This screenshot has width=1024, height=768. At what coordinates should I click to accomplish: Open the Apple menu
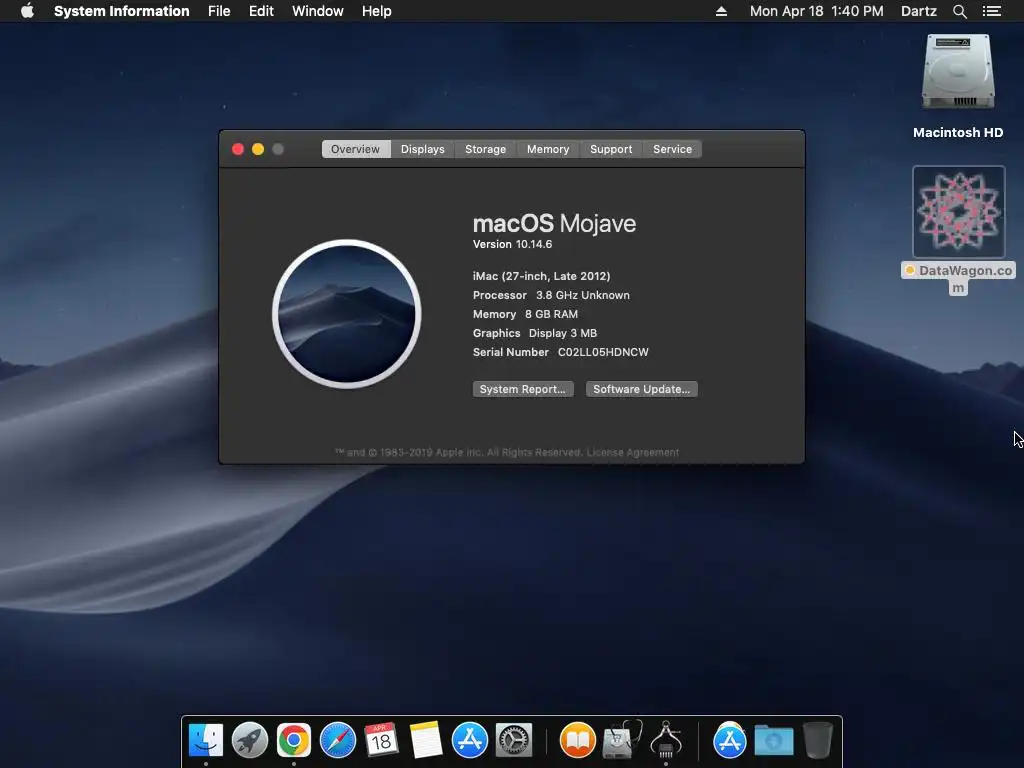[27, 11]
